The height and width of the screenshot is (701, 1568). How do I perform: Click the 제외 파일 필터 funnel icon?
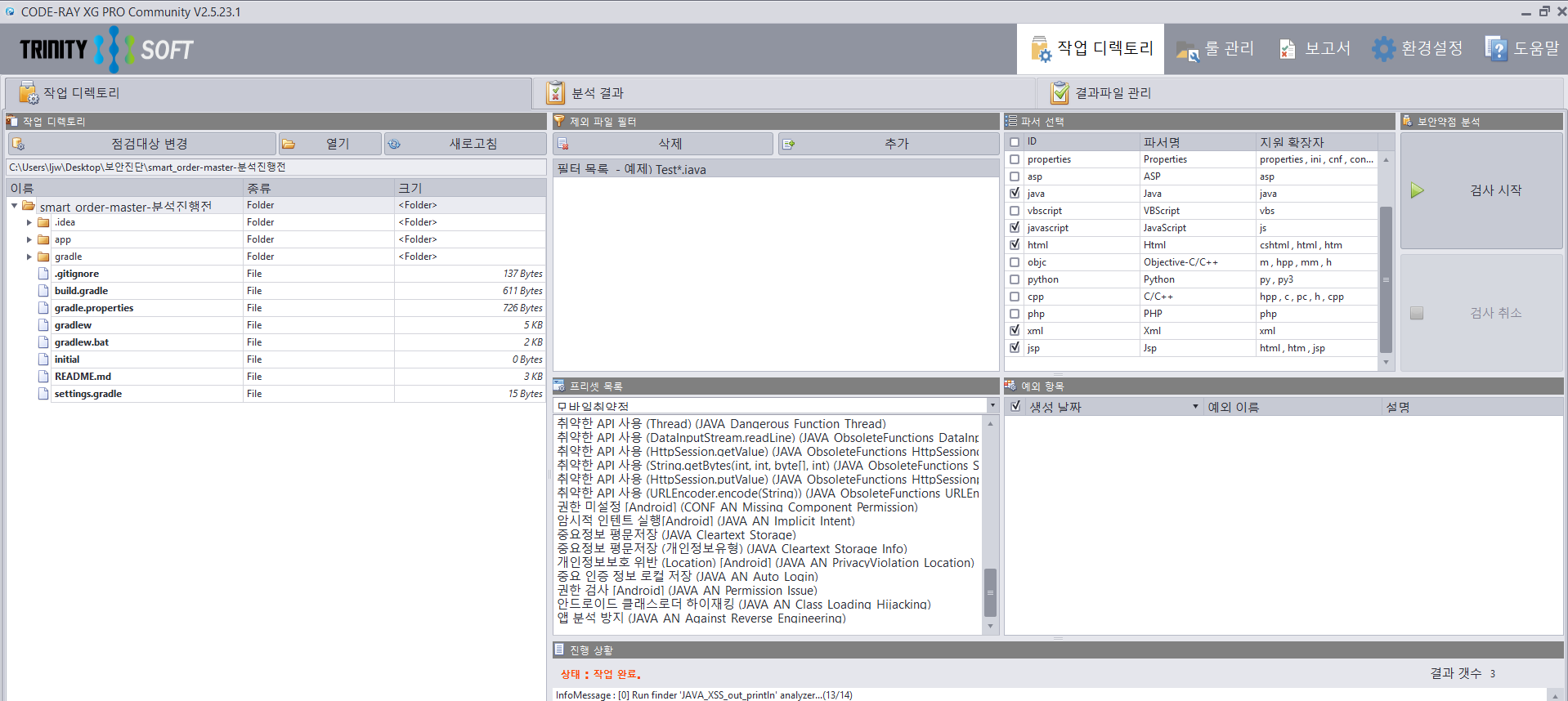click(x=559, y=121)
